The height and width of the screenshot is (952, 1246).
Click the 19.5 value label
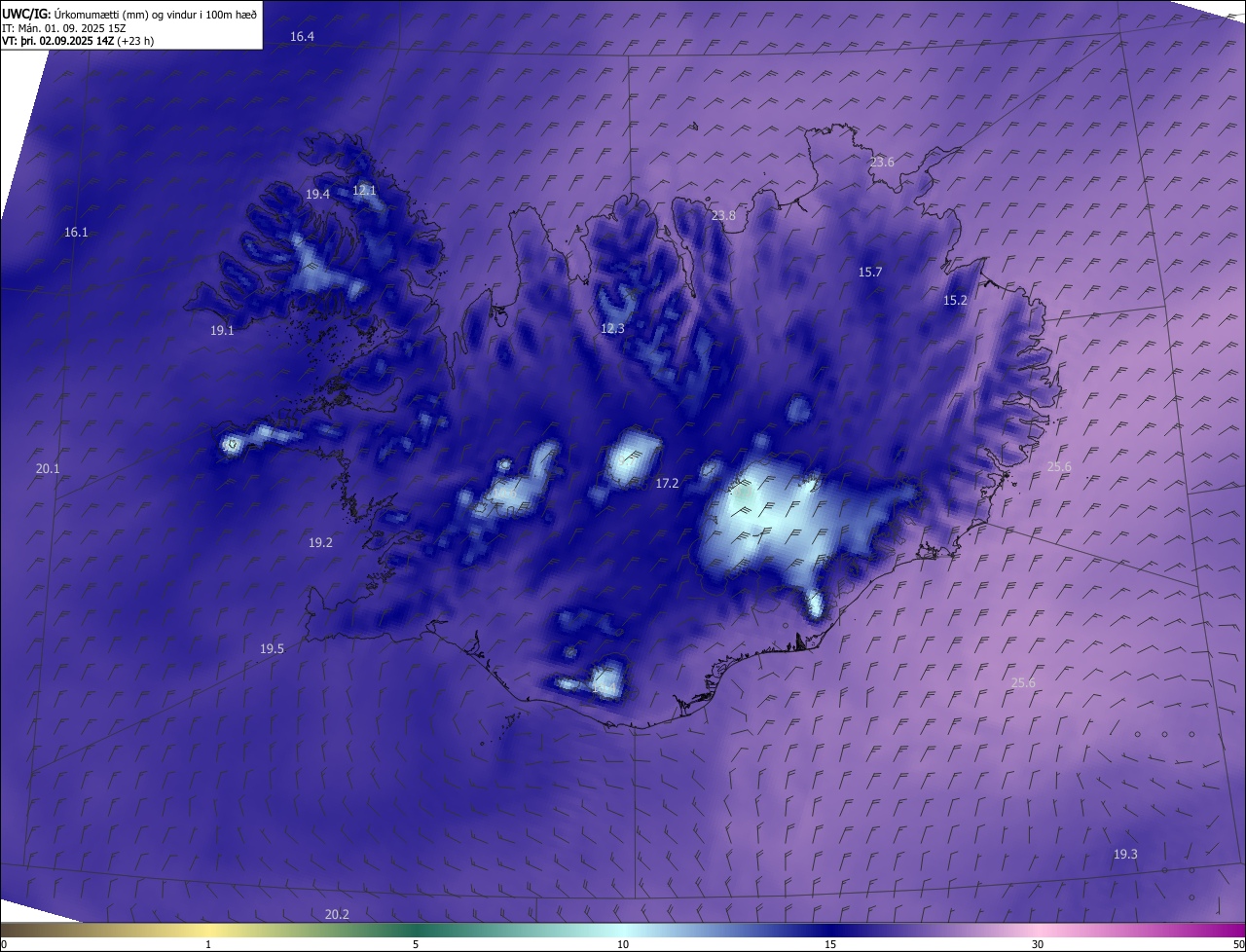[272, 649]
